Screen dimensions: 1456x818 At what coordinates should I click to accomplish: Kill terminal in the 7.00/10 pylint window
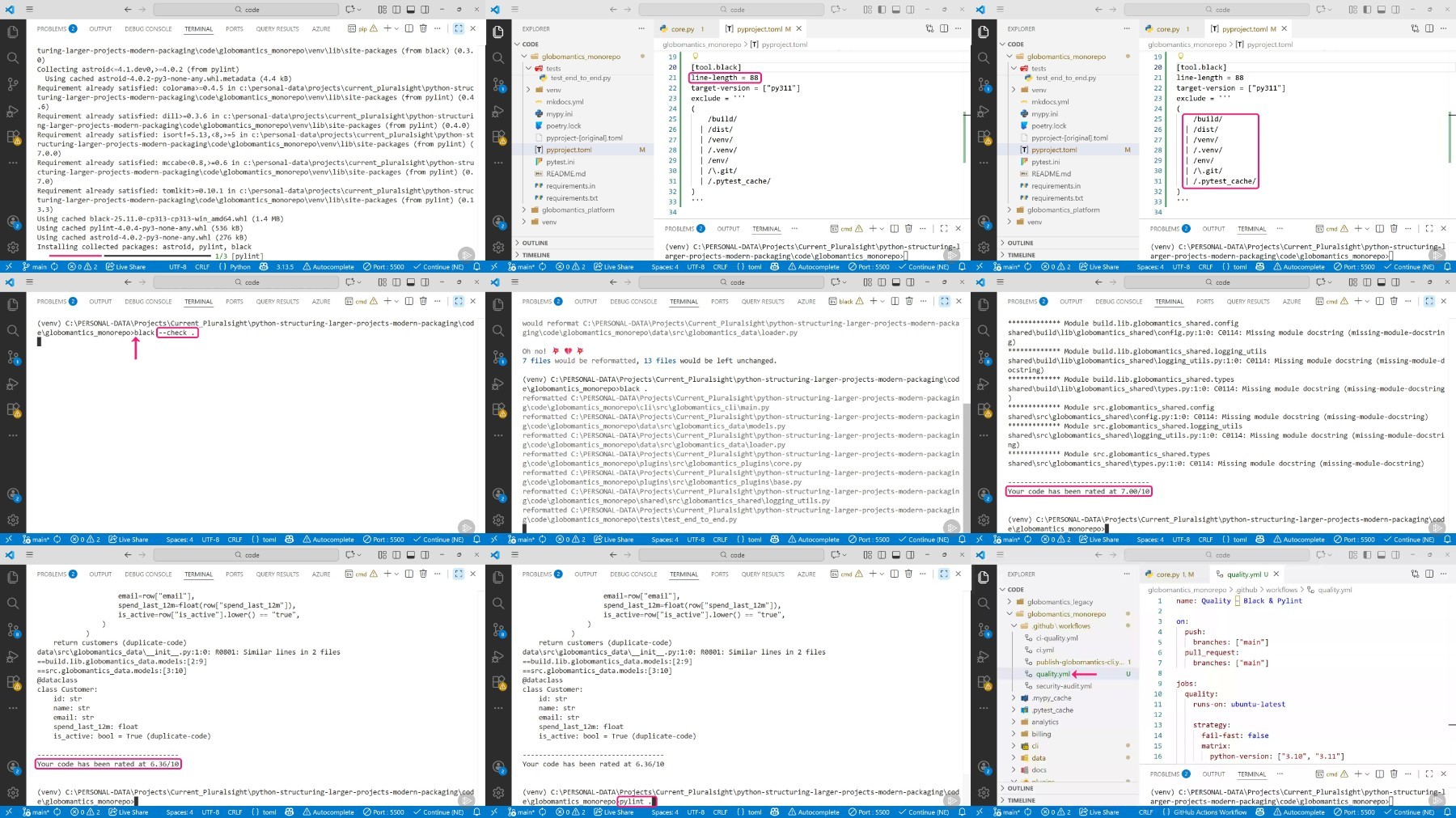(x=1394, y=301)
